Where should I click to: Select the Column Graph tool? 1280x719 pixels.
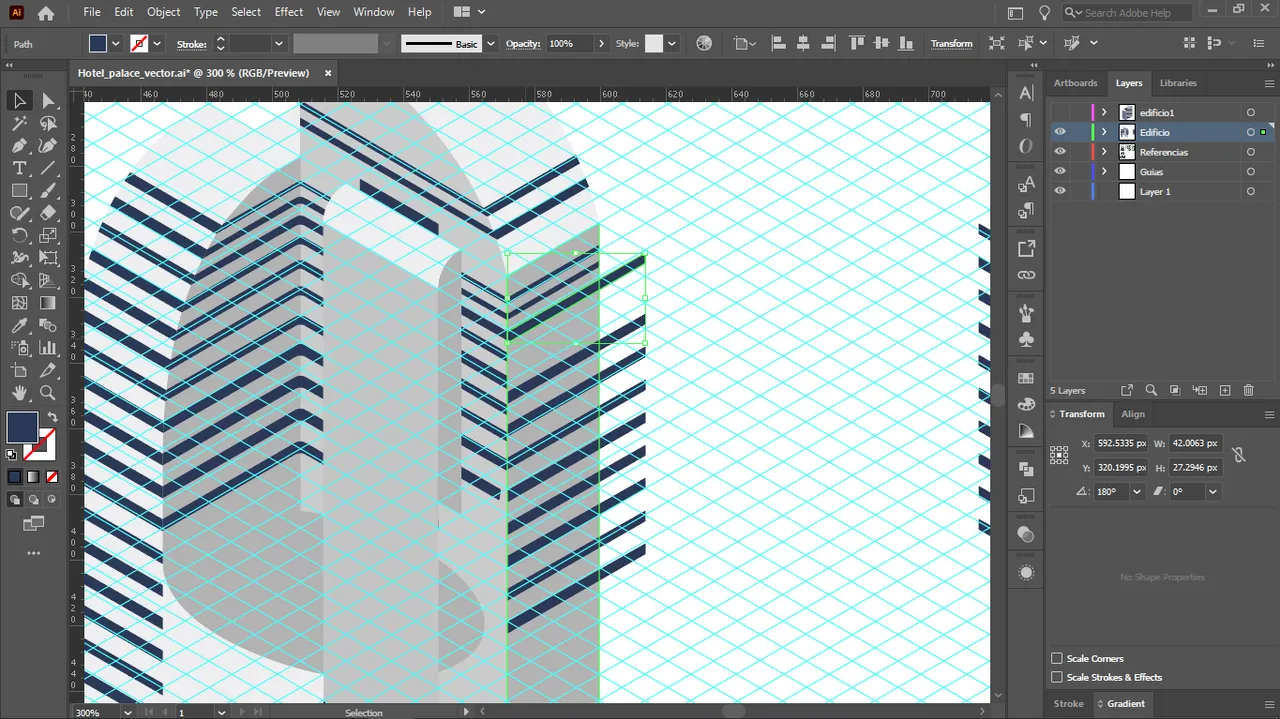pos(48,348)
